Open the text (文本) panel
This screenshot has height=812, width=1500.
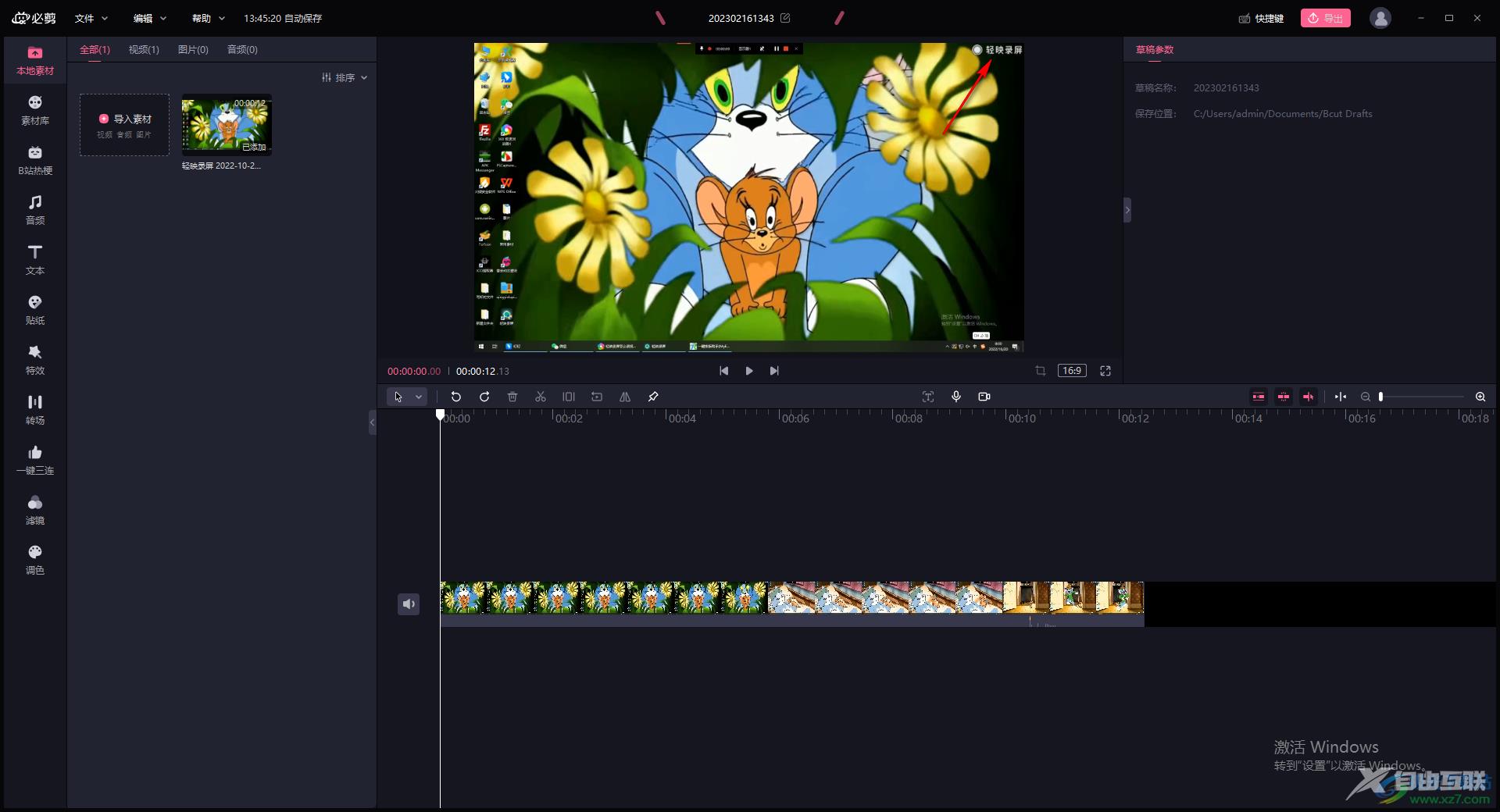tap(35, 261)
